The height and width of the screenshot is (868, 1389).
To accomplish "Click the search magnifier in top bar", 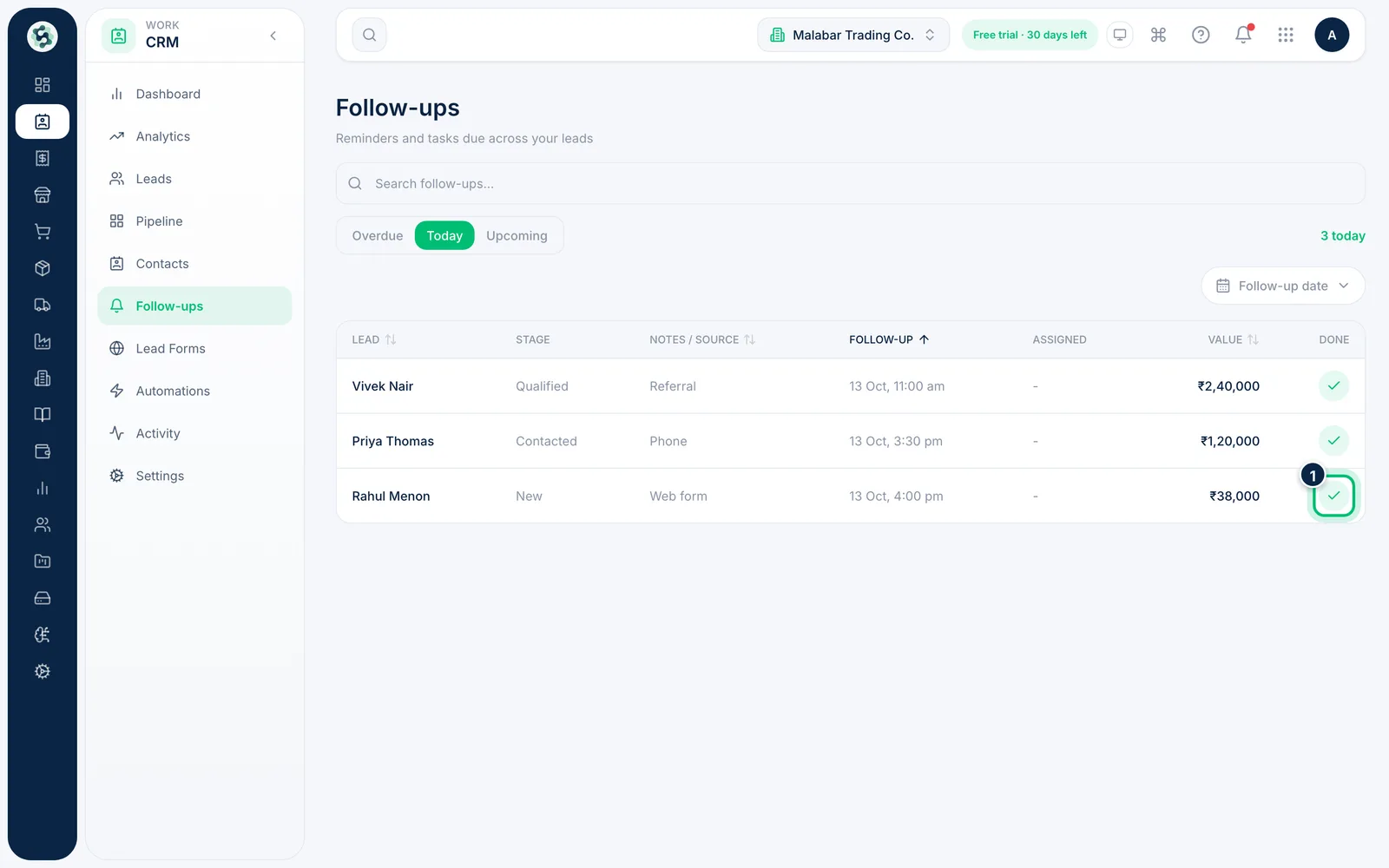I will 369,35.
